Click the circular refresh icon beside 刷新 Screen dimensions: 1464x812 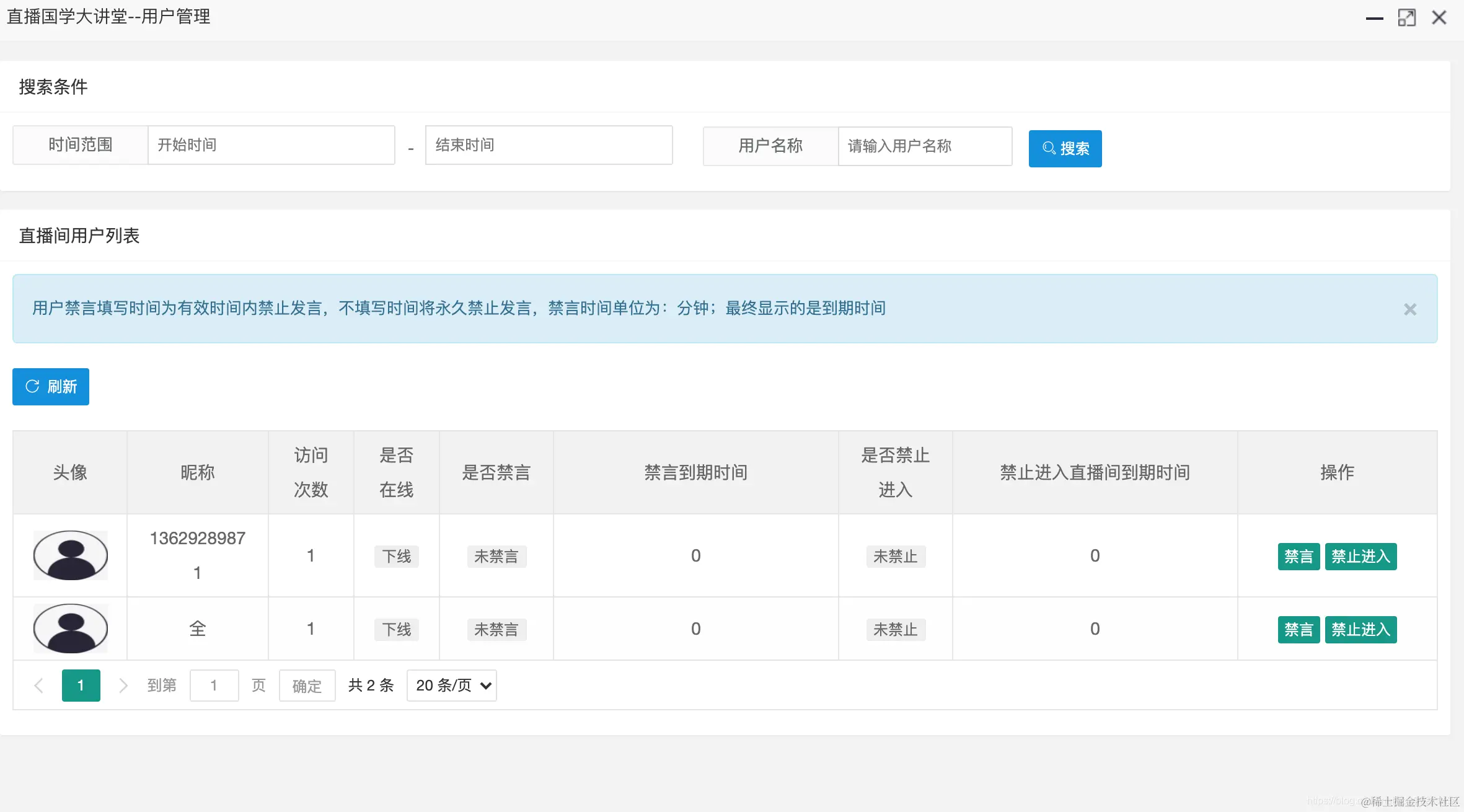click(x=32, y=386)
